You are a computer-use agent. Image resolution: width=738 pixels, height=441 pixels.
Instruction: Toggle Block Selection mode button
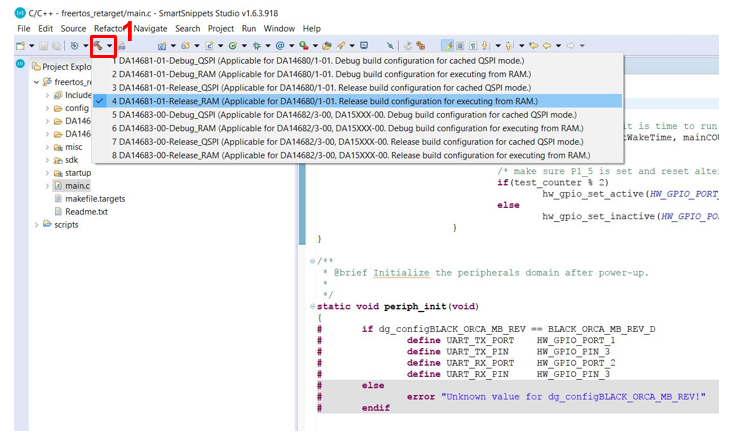point(460,46)
